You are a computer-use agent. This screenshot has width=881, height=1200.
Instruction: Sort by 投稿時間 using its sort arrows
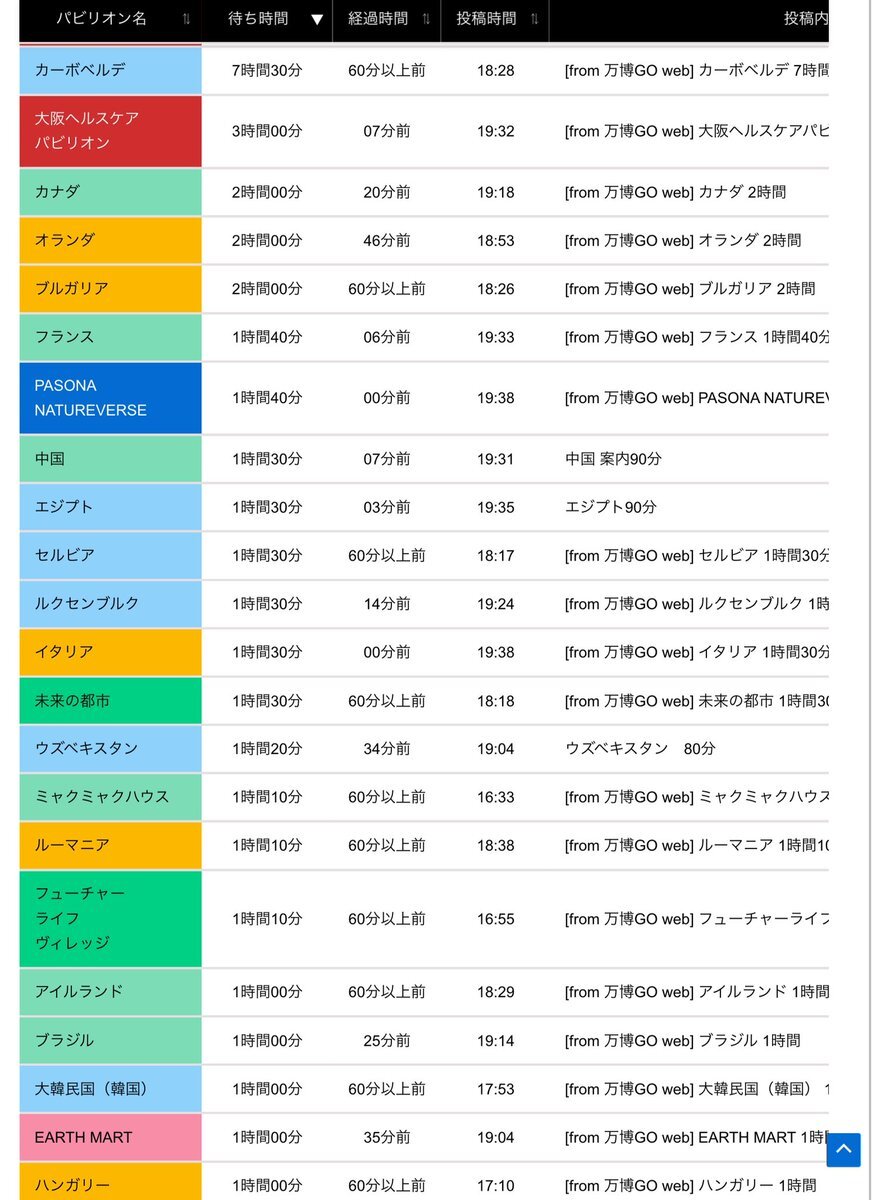click(x=535, y=19)
